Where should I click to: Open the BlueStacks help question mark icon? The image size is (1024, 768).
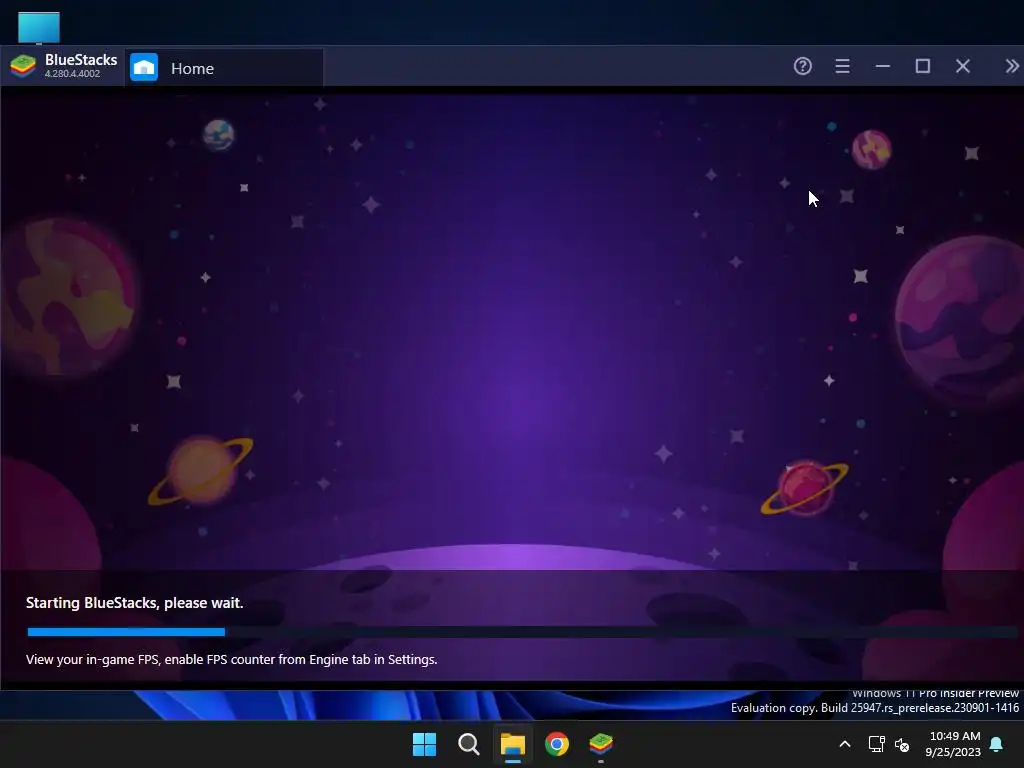click(803, 66)
